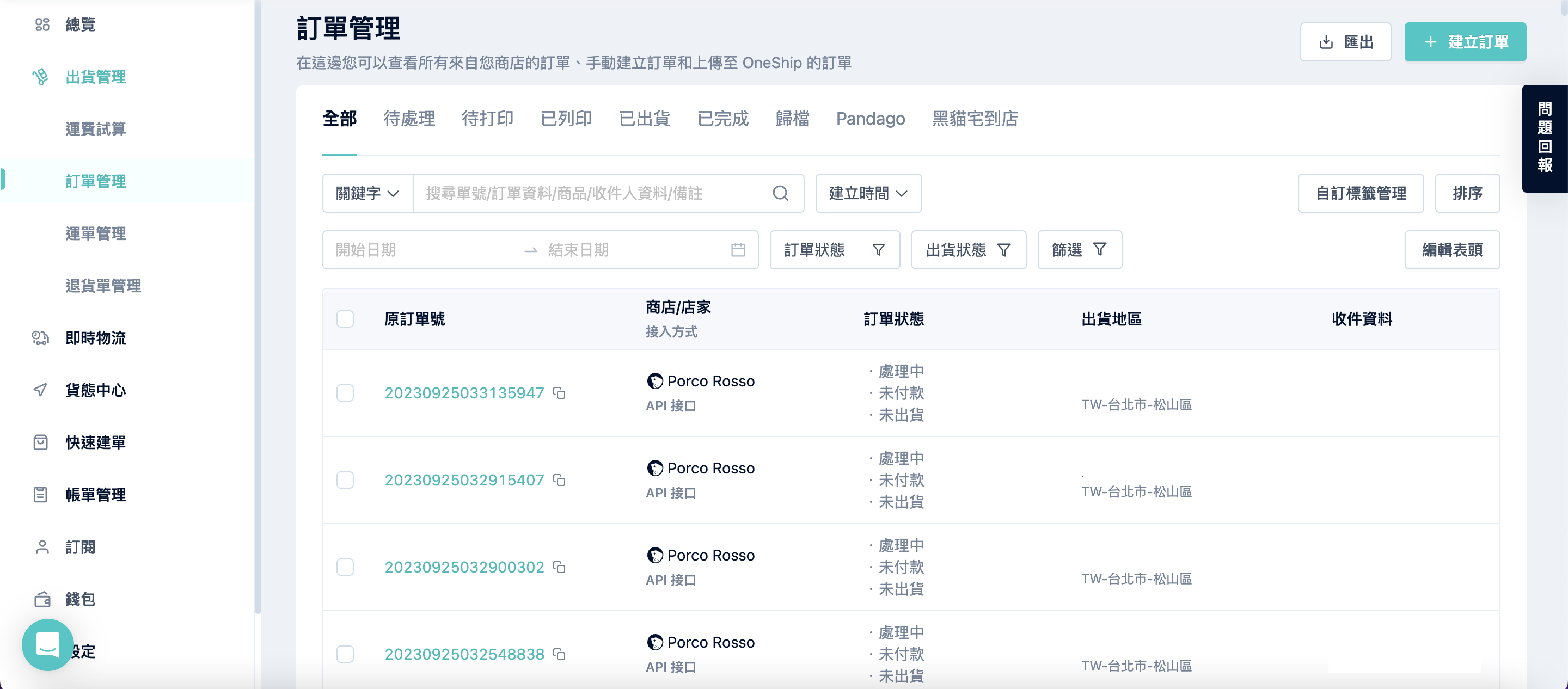
Task: Open the 篩選 filter dropdown
Action: 1079,250
